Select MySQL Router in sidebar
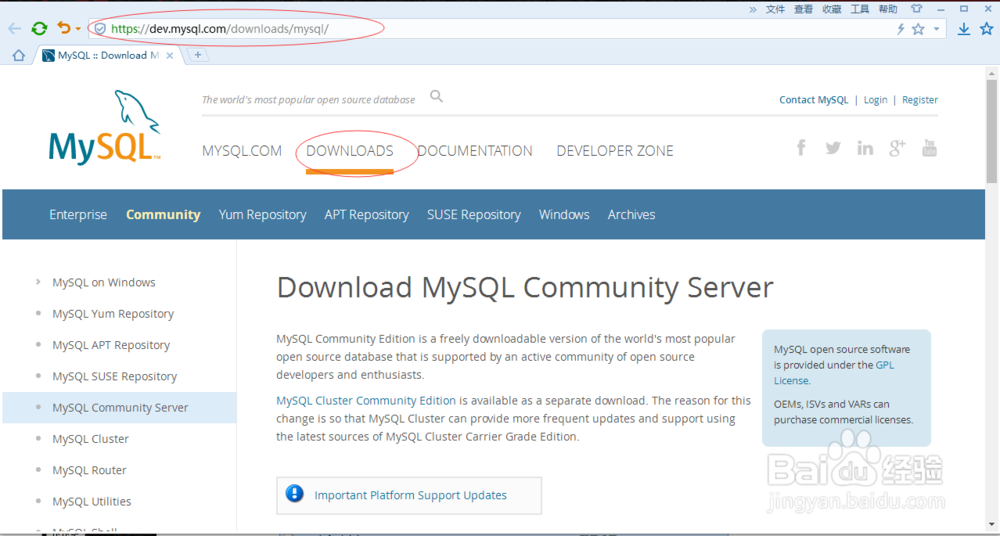Screen dimensions: 1000x536 click(89, 470)
